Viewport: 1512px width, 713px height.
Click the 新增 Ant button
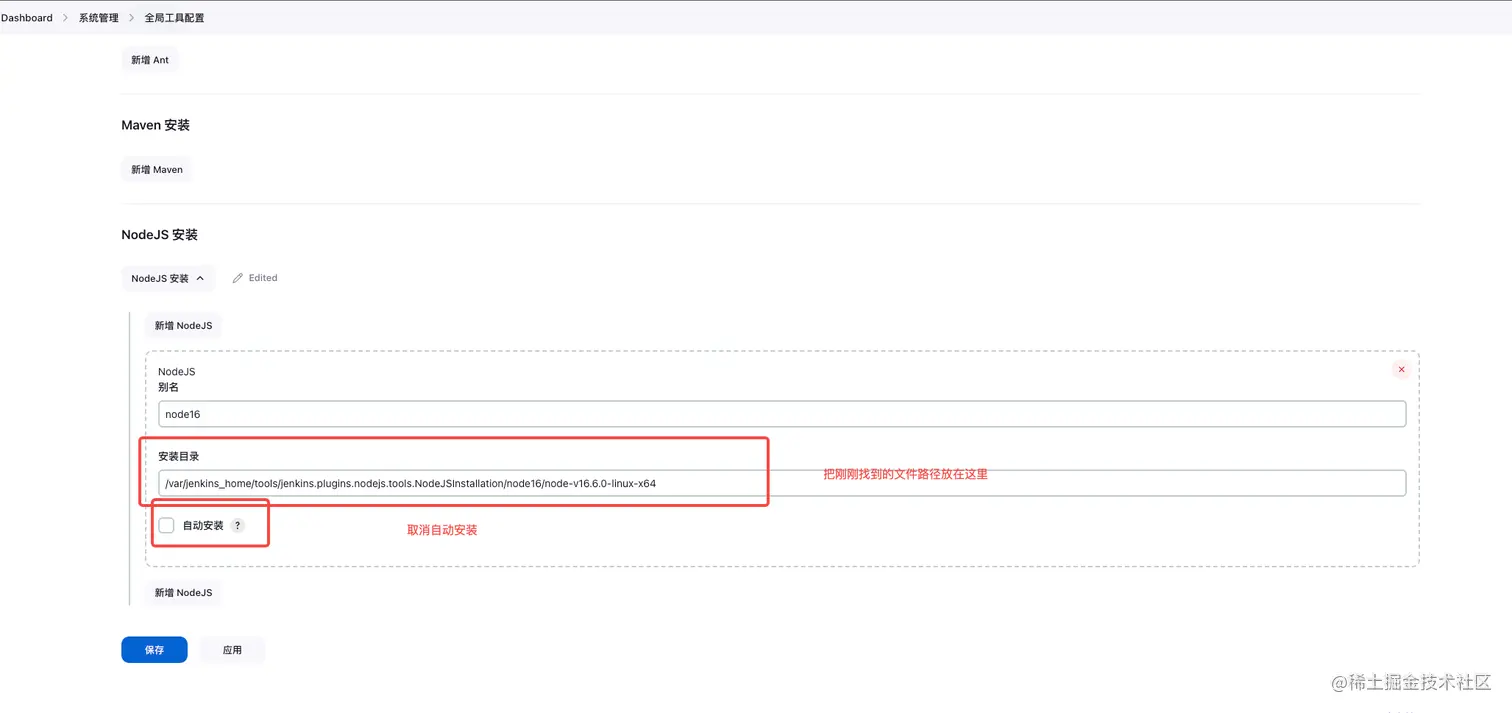coord(150,60)
